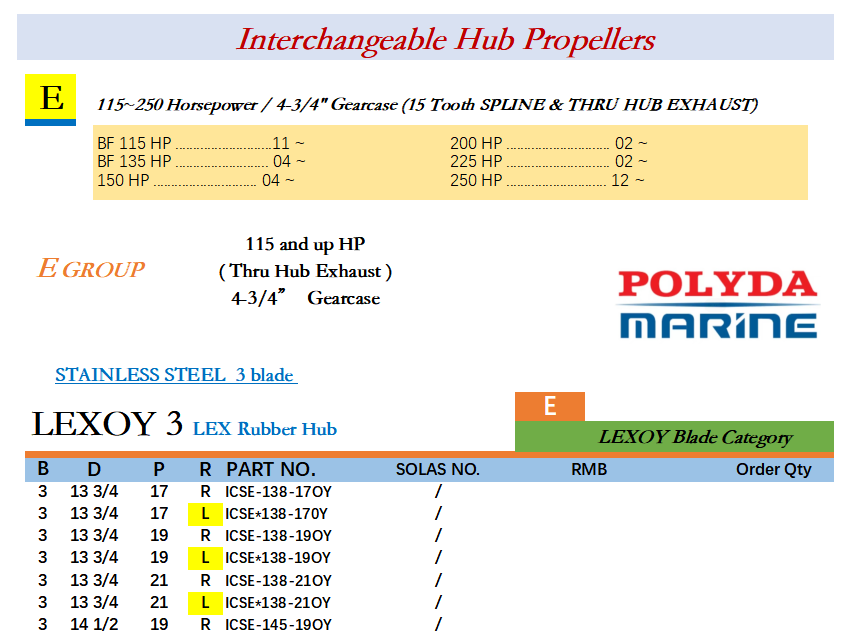The height and width of the screenshot is (634, 863).
Task: Select part number ICSE*138-21OY
Action: 278,603
